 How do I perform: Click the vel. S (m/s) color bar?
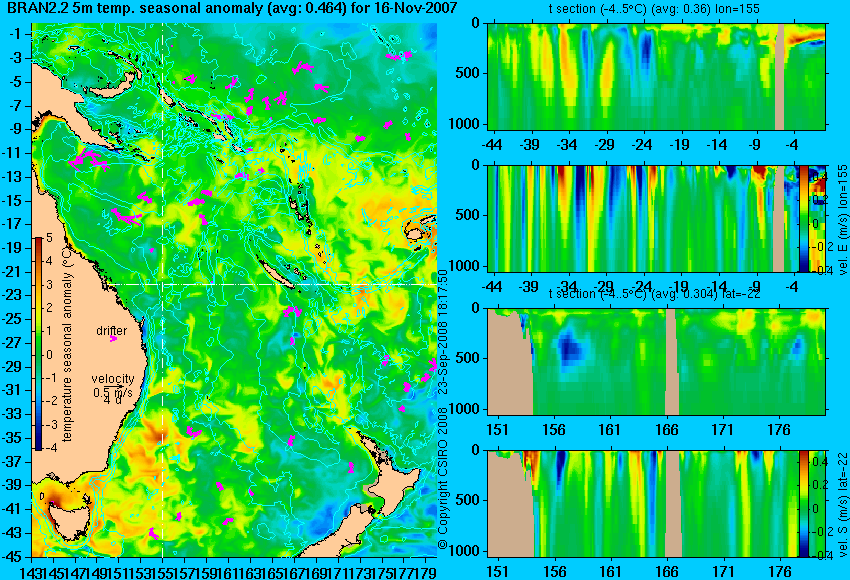[x=804, y=504]
